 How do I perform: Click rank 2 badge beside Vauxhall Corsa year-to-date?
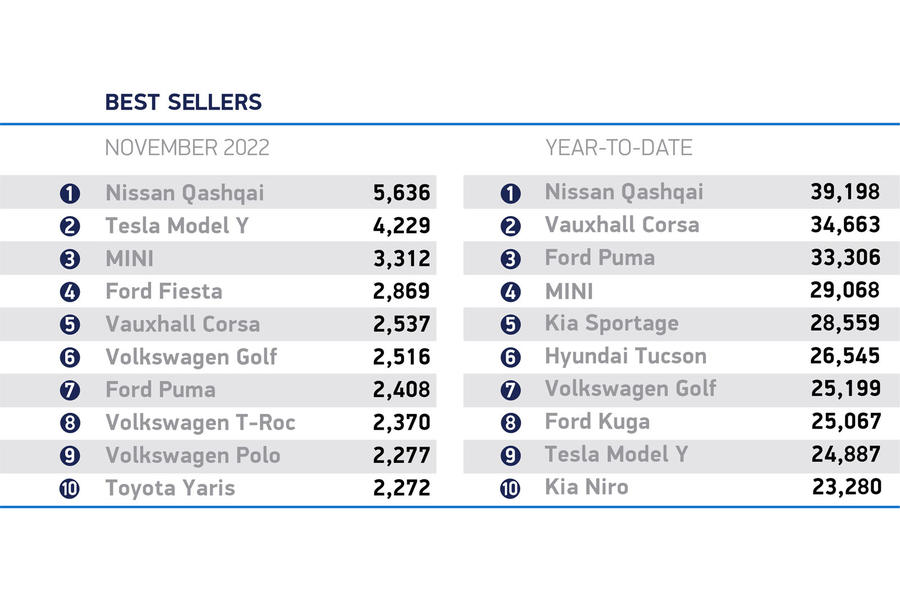point(510,226)
